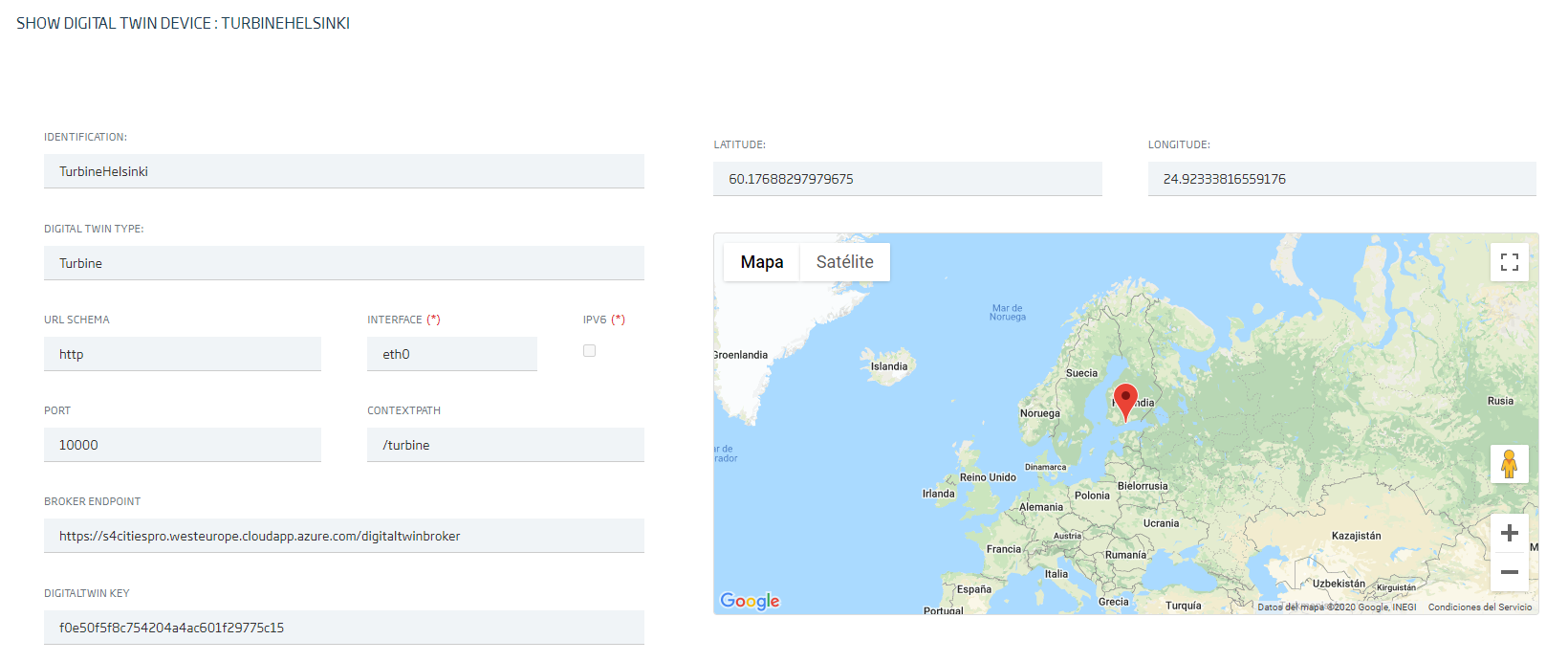Select the Street View pegman icon
The width and height of the screenshot is (1568, 662).
tap(1509, 464)
